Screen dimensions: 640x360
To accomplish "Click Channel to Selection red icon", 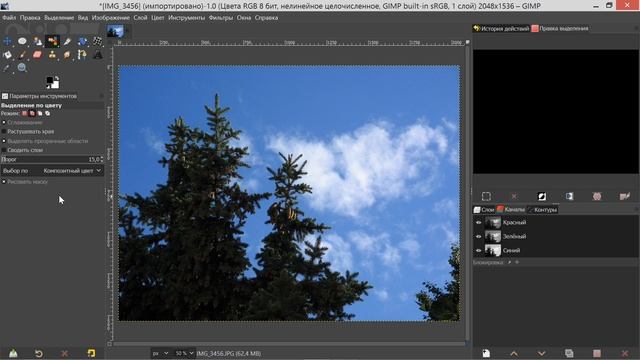I will coord(597,353).
